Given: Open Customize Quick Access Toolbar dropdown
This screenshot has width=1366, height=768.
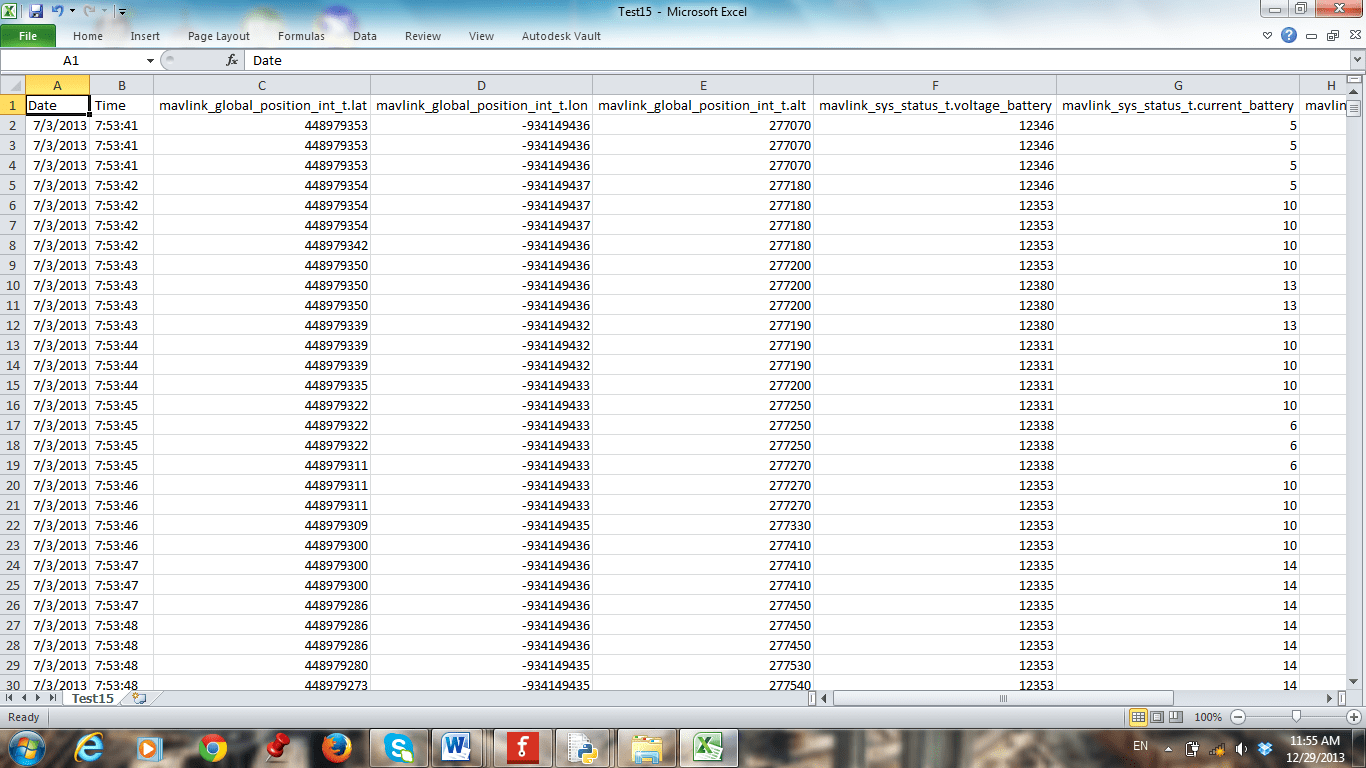Looking at the screenshot, I should tap(122, 12).
